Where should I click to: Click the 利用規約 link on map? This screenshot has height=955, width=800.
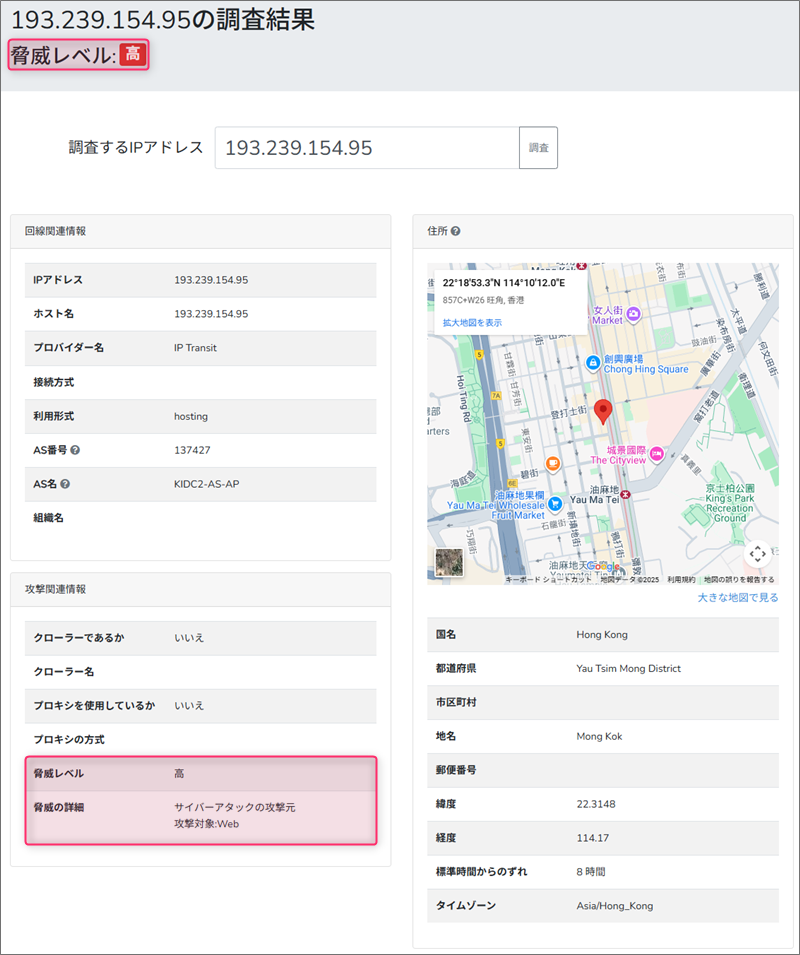click(x=681, y=580)
